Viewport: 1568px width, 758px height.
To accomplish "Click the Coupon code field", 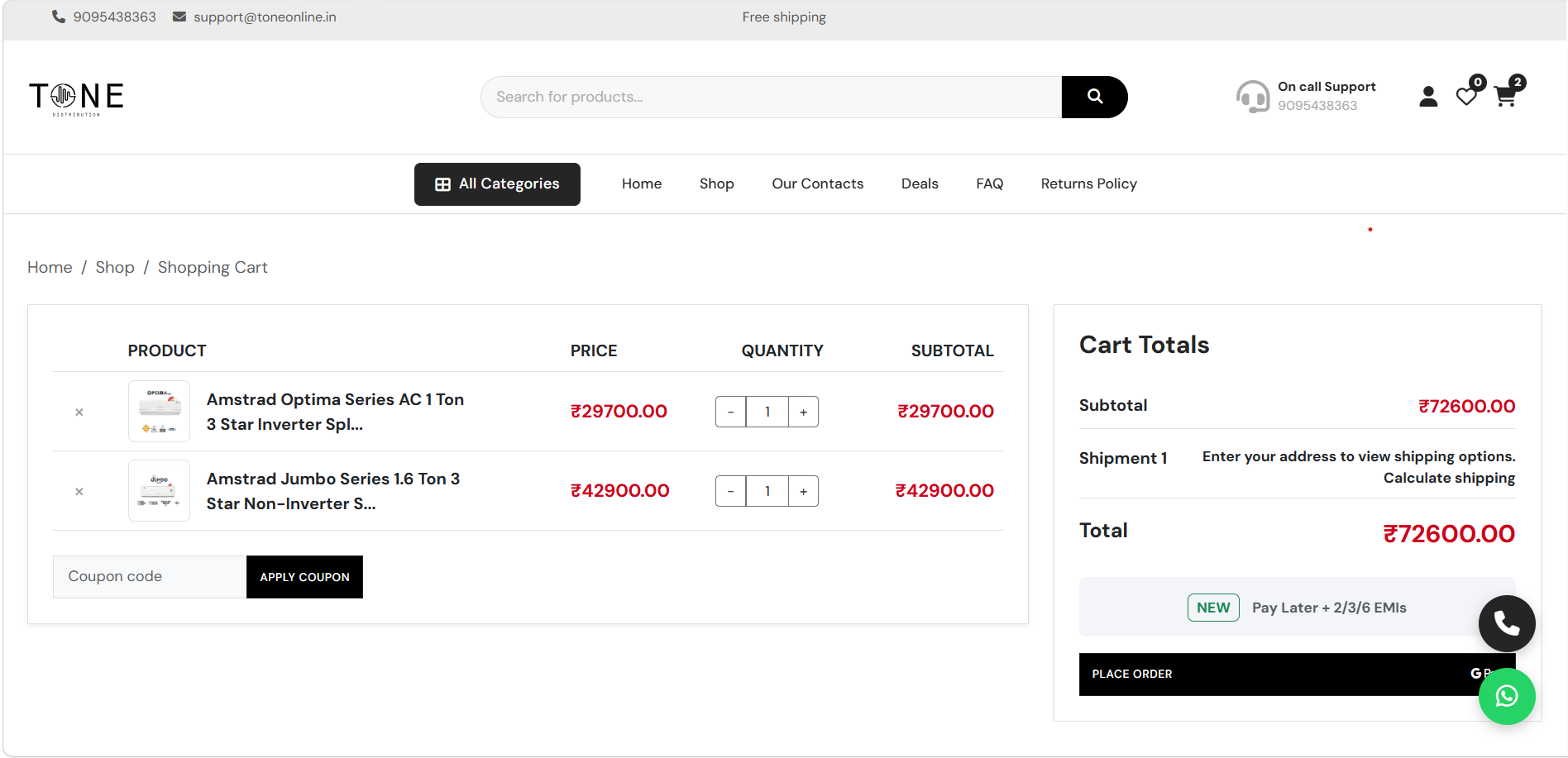I will point(150,577).
